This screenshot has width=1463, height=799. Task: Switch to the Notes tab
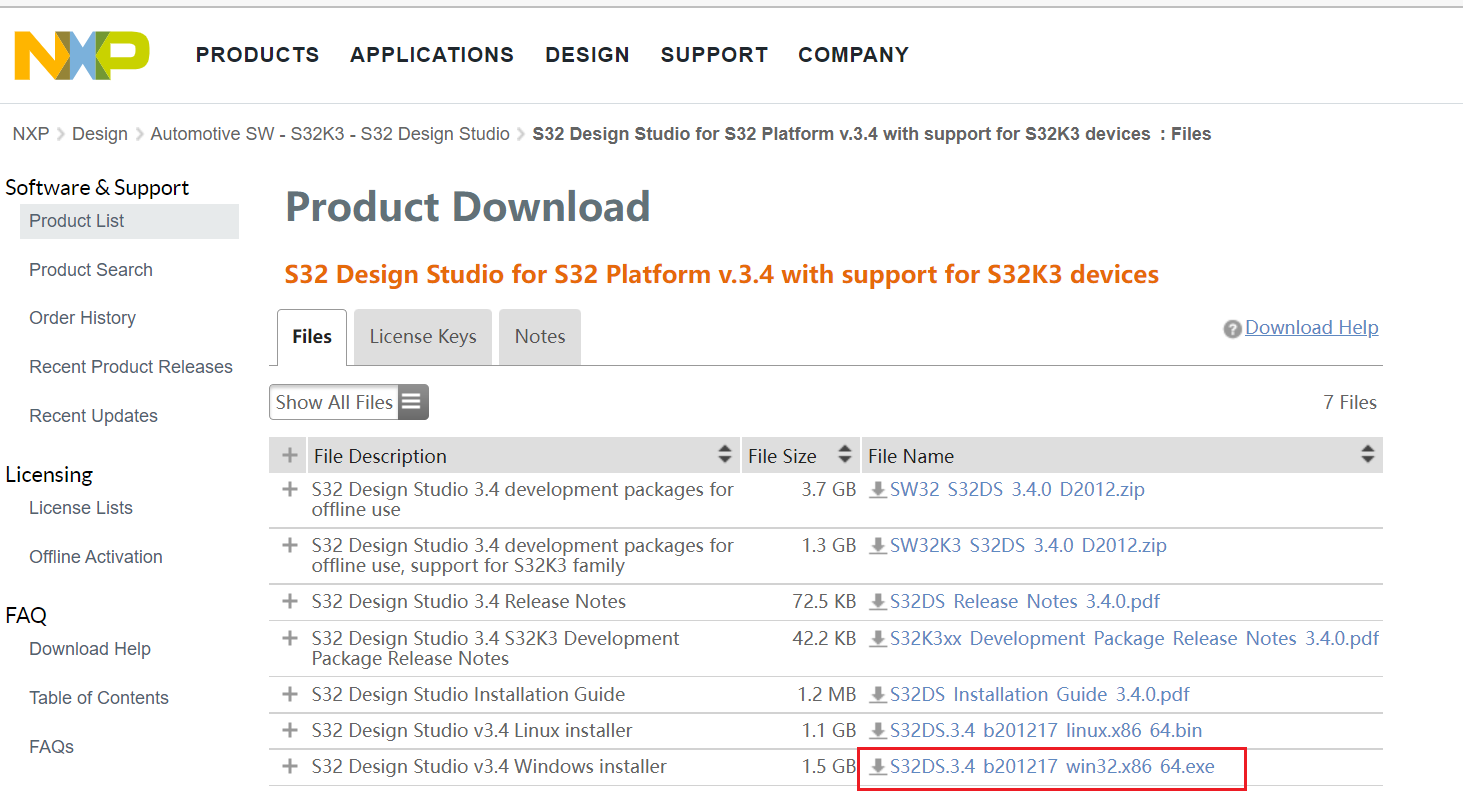(x=540, y=337)
